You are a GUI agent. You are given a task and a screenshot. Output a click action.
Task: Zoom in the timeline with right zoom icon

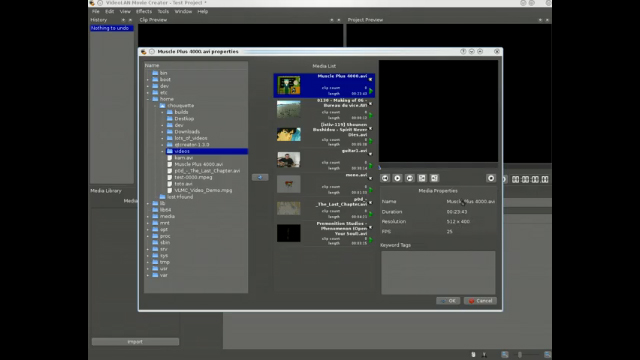(x=547, y=355)
